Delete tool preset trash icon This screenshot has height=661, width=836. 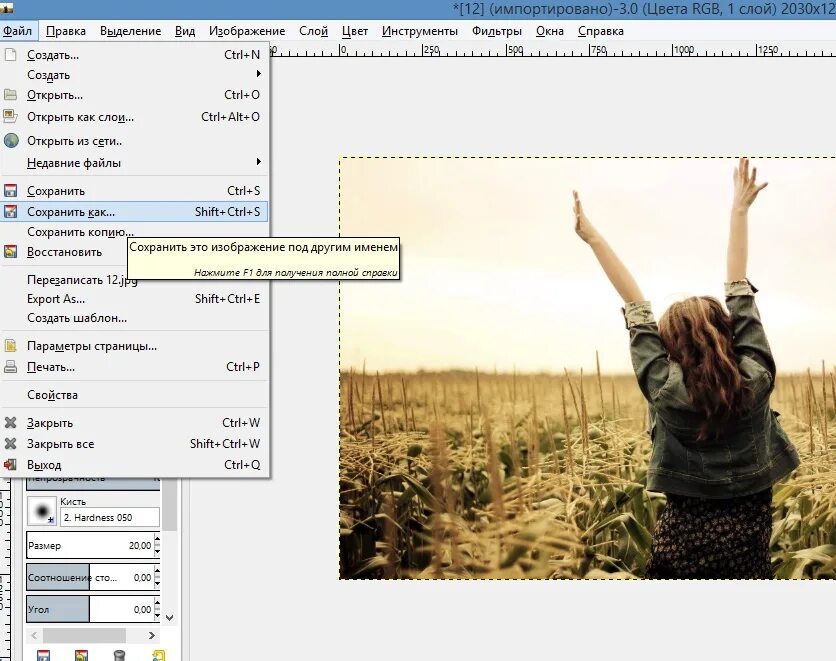[x=120, y=655]
